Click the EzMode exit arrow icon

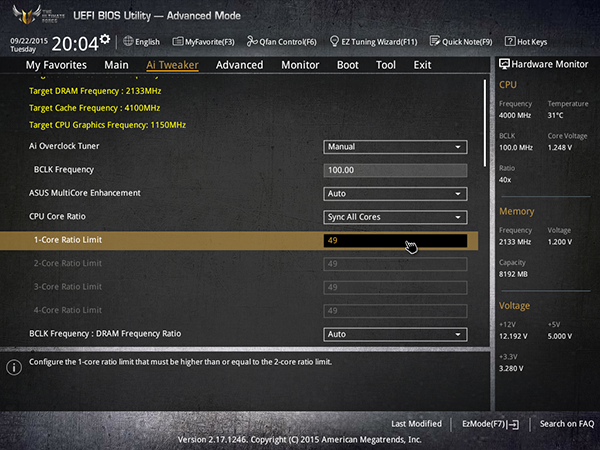pos(514,424)
